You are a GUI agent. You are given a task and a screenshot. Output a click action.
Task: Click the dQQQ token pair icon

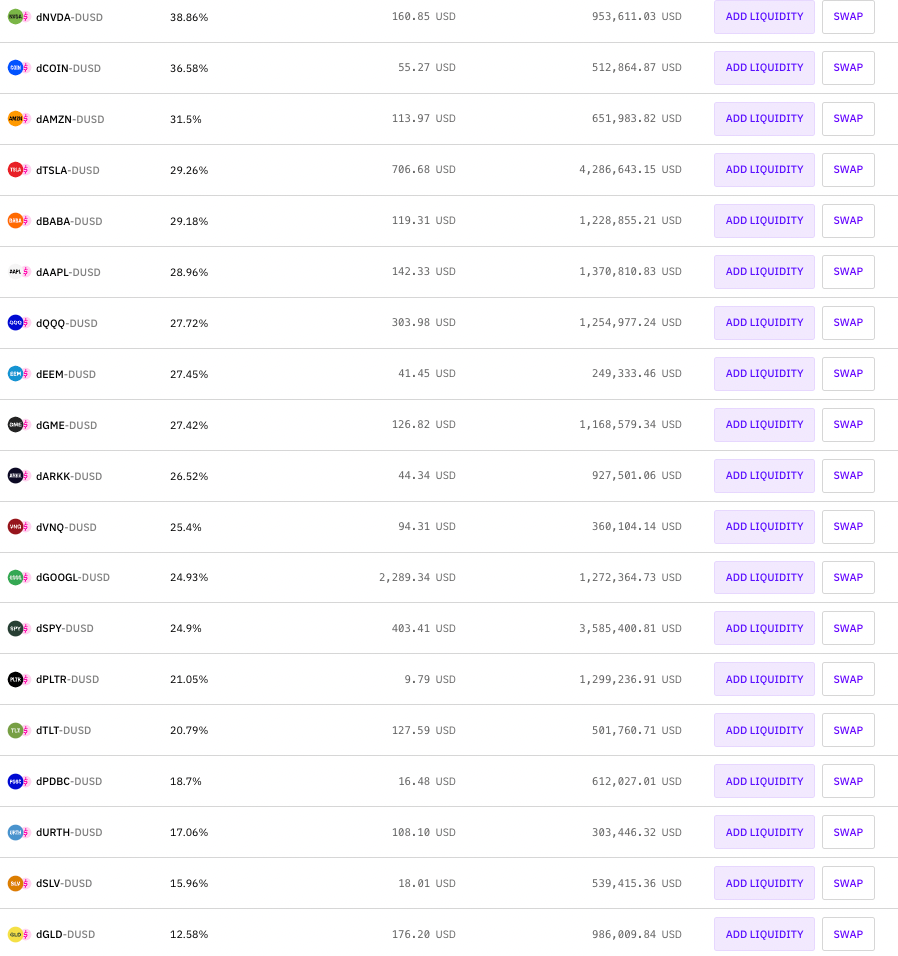[x=18, y=323]
